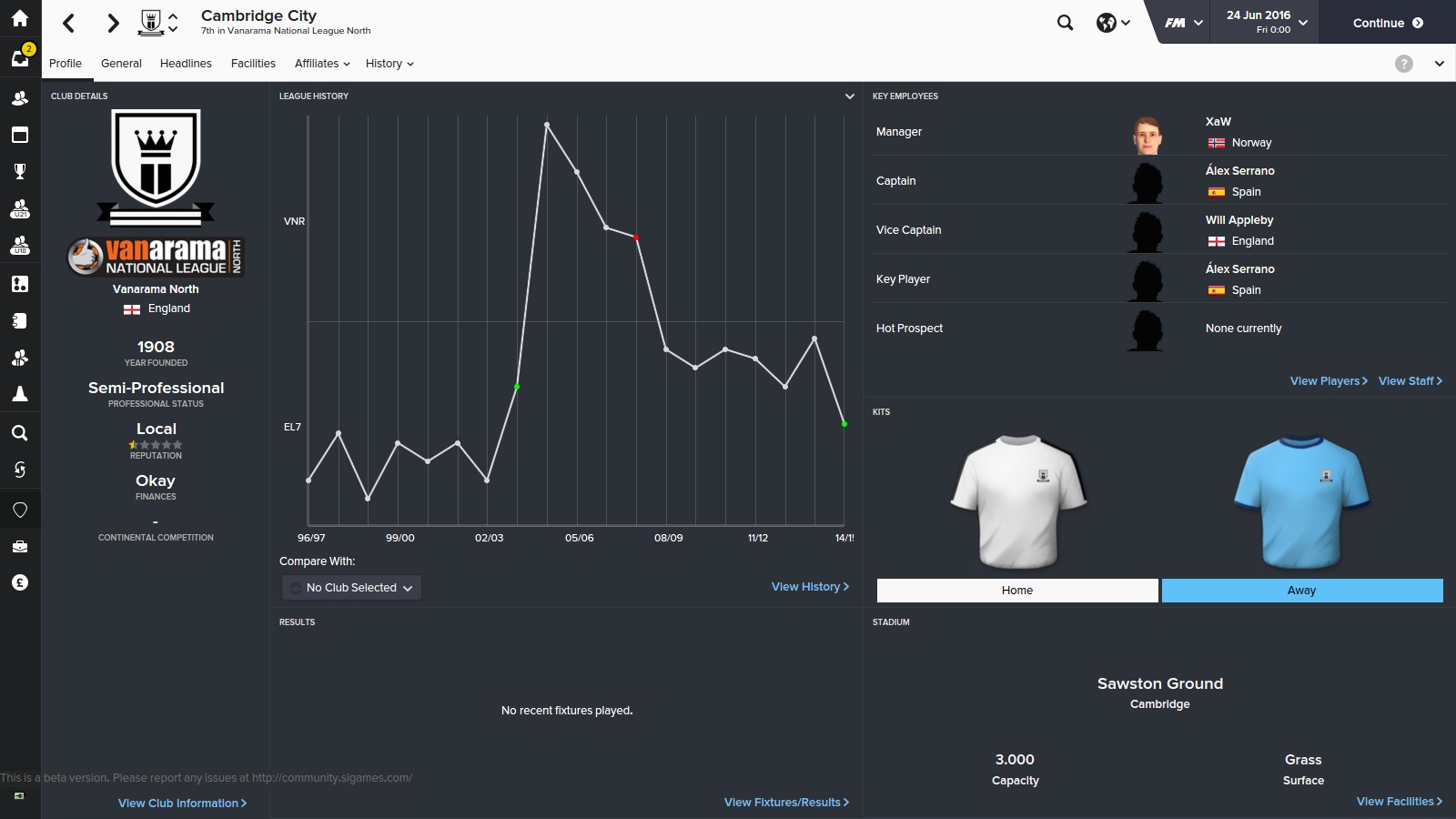The image size is (1456, 819).
Task: Select the Away kit colour bar
Action: 1301,591
